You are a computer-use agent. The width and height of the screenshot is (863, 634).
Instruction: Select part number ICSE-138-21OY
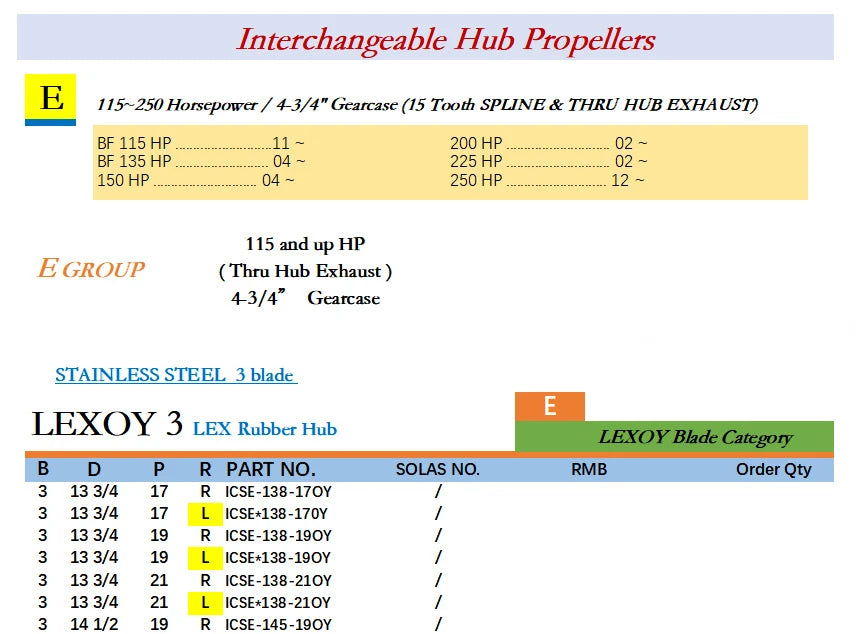(x=278, y=581)
